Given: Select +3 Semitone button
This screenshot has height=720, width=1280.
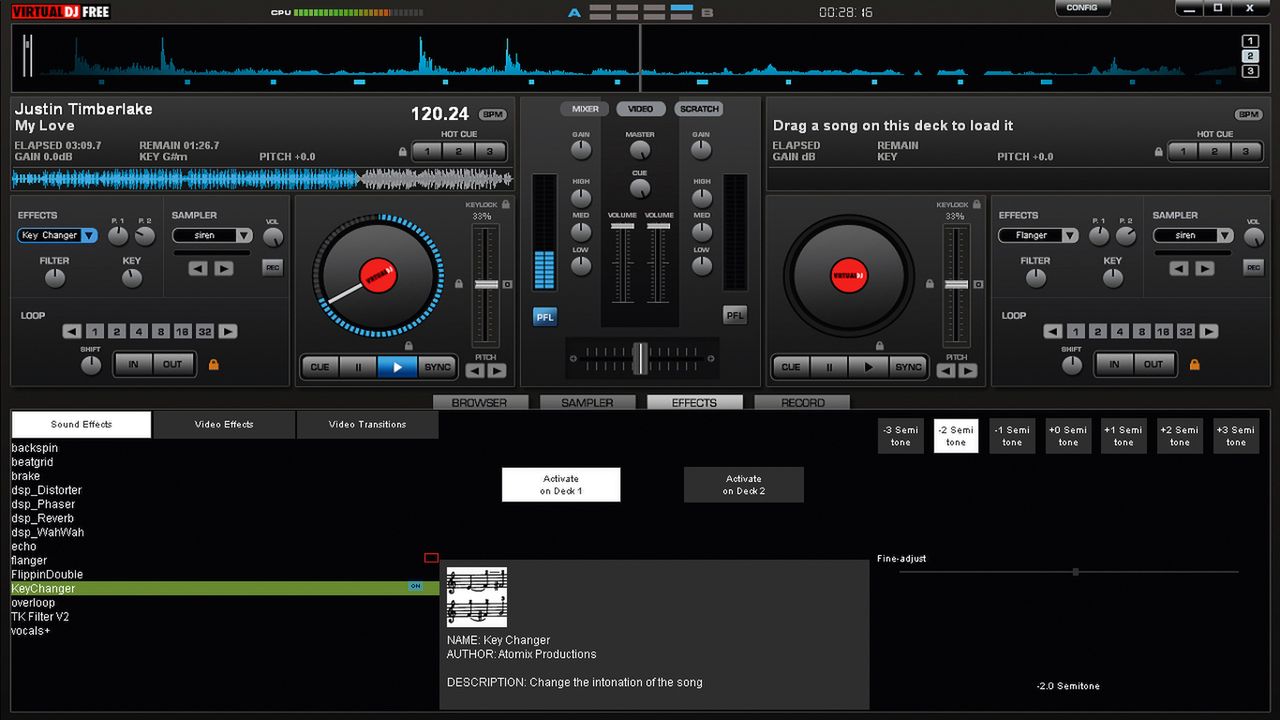Looking at the screenshot, I should coord(1236,436).
